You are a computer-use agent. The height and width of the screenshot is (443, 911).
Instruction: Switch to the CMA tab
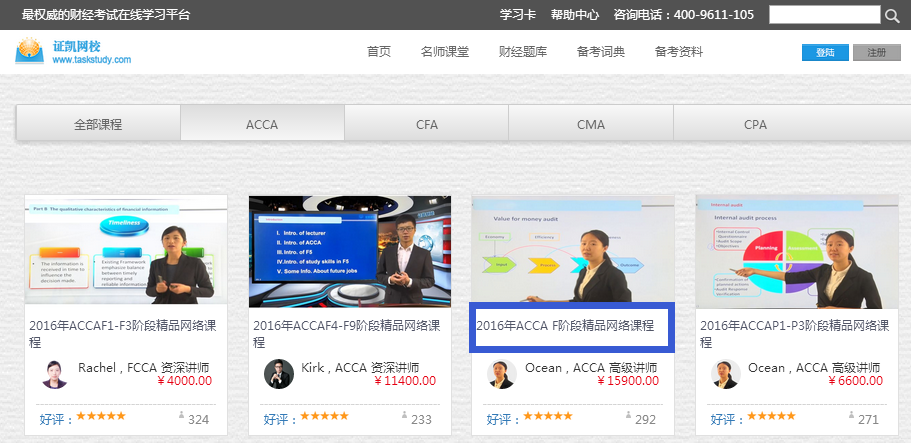click(x=591, y=124)
